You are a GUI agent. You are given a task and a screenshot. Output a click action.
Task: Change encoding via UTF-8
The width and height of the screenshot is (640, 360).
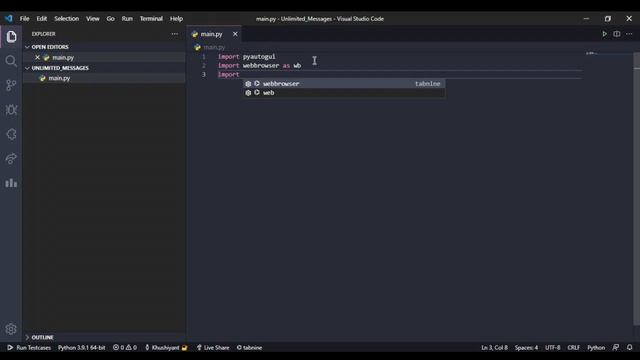pos(553,347)
